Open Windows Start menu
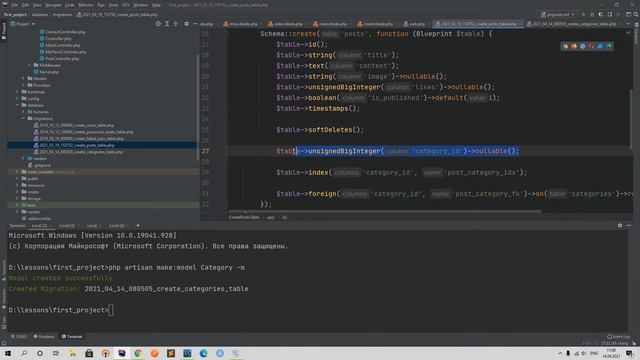 (x=7, y=353)
